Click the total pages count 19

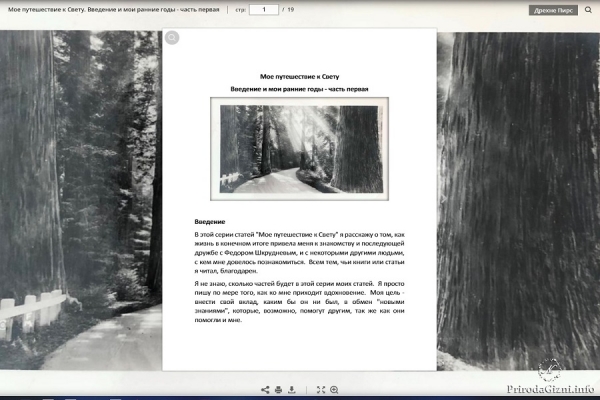(291, 10)
